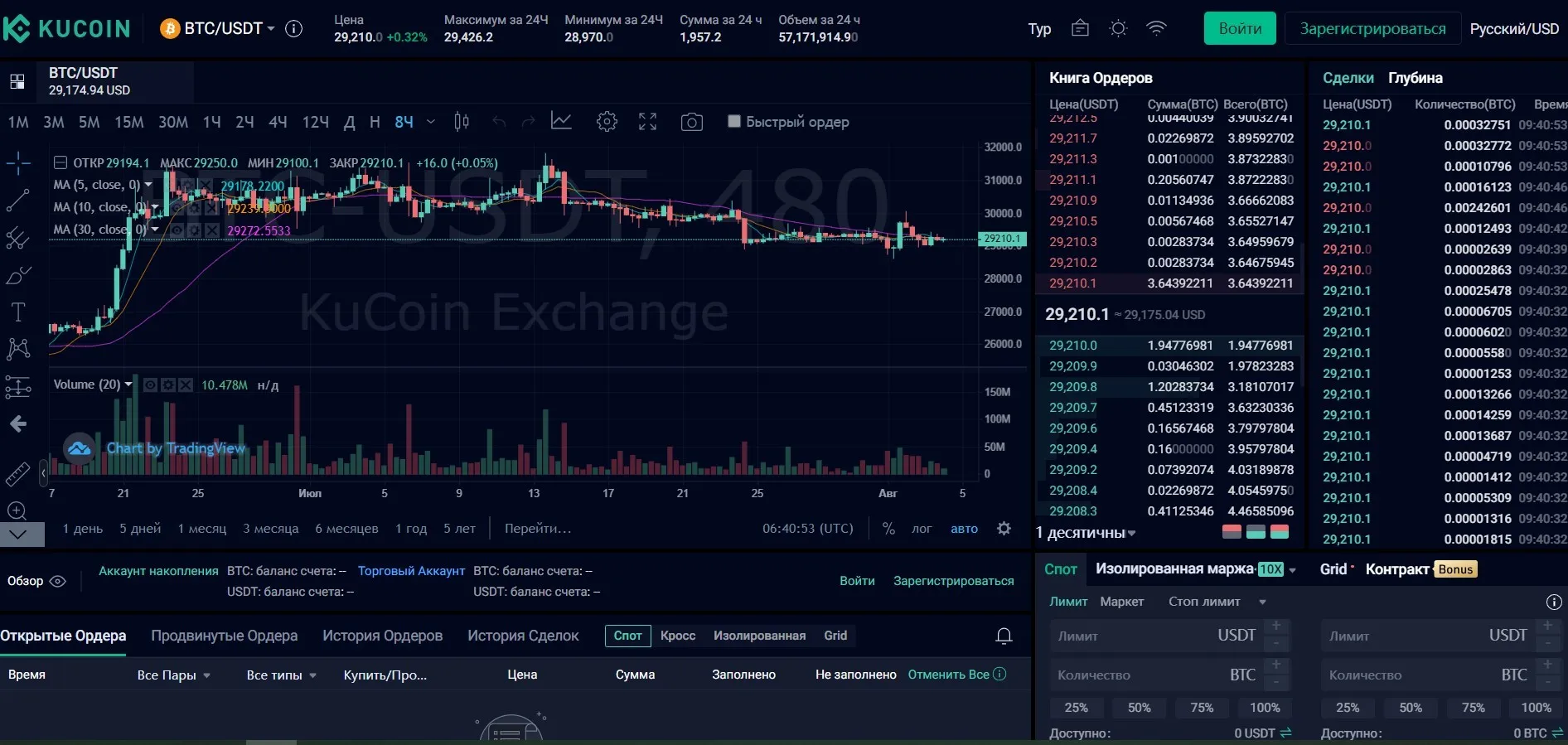Viewport: 1568px width, 745px height.
Task: Enable the Быстрый ордер checkbox
Action: coord(733,121)
